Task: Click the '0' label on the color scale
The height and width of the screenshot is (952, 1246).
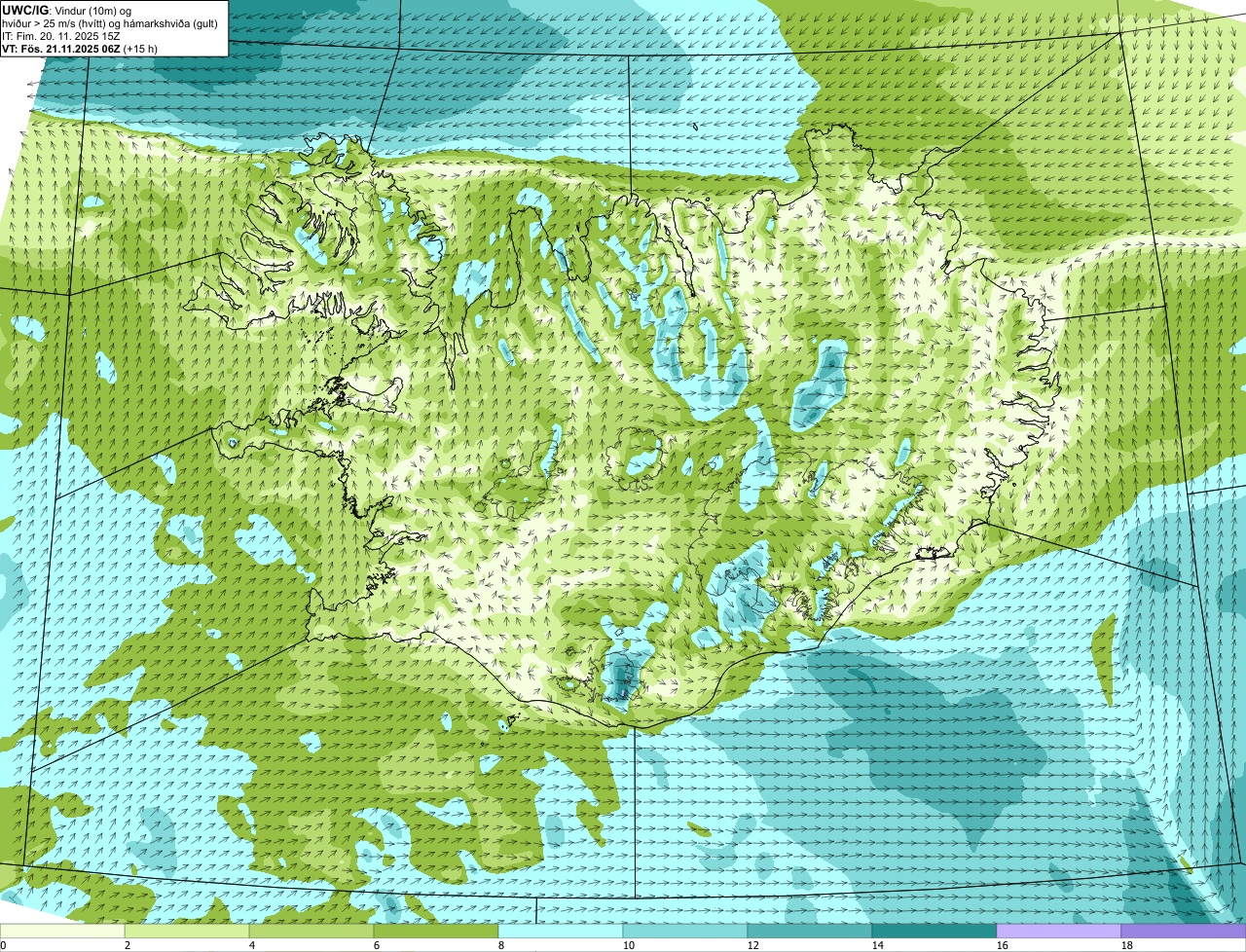Action: 3,945
